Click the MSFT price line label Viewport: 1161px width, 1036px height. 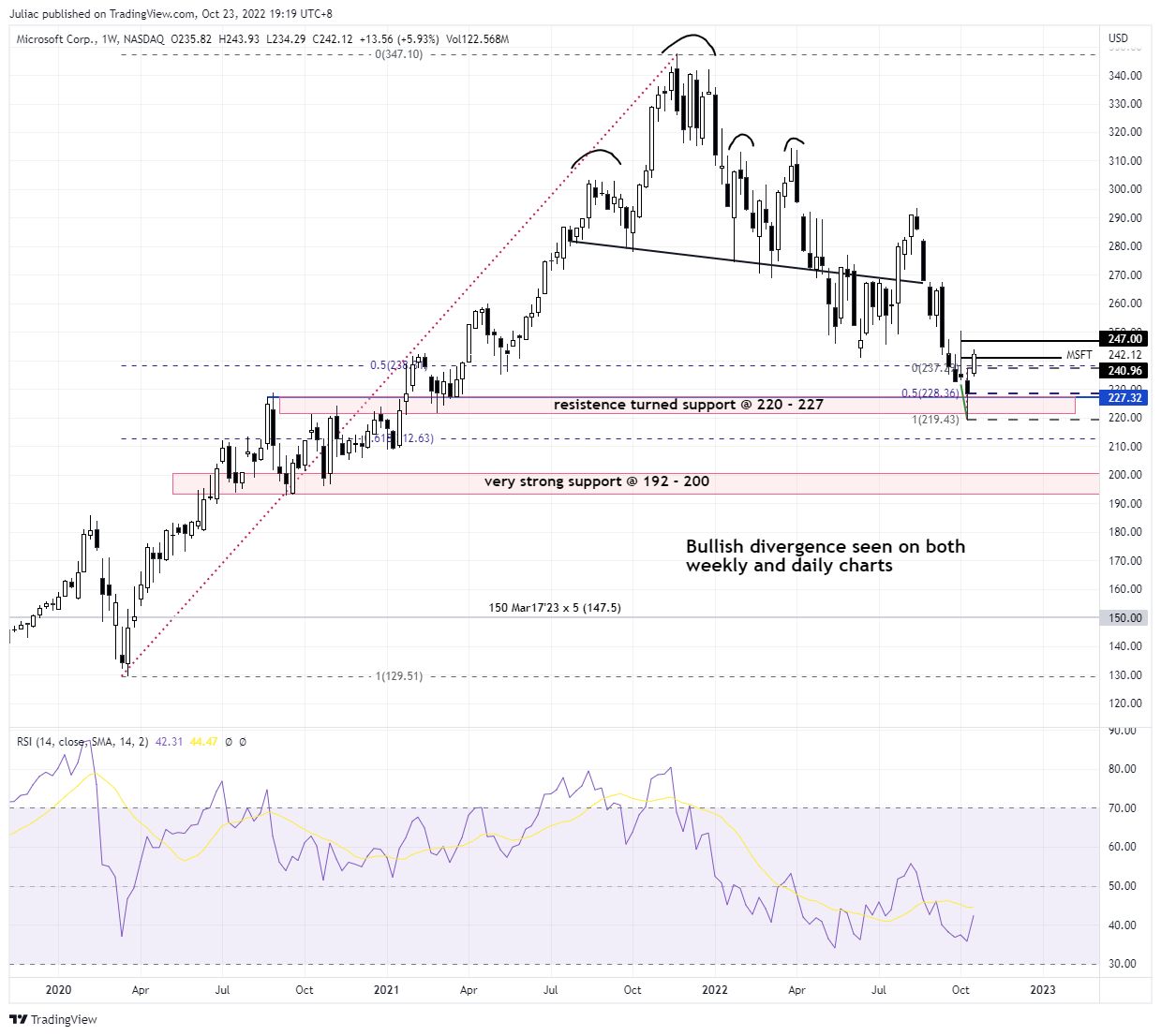pos(1079,356)
